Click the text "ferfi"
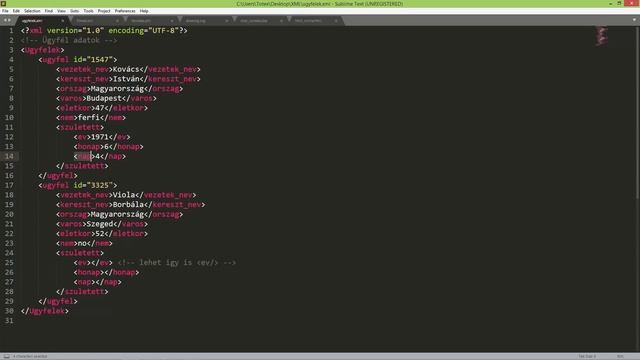Viewport: 640px width, 360px height. (x=89, y=118)
